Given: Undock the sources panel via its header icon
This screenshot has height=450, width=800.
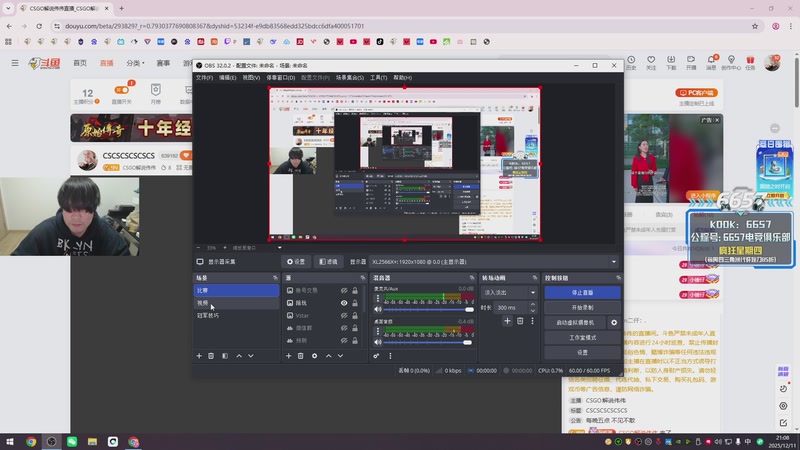Looking at the screenshot, I should pos(363,278).
